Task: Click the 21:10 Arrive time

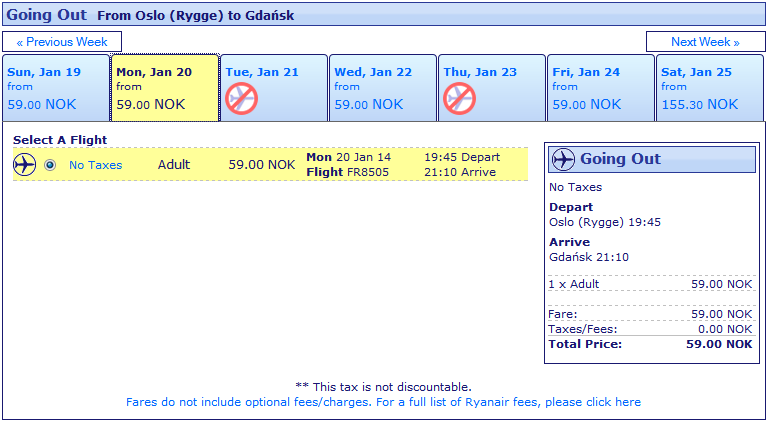Action: [x=460, y=172]
